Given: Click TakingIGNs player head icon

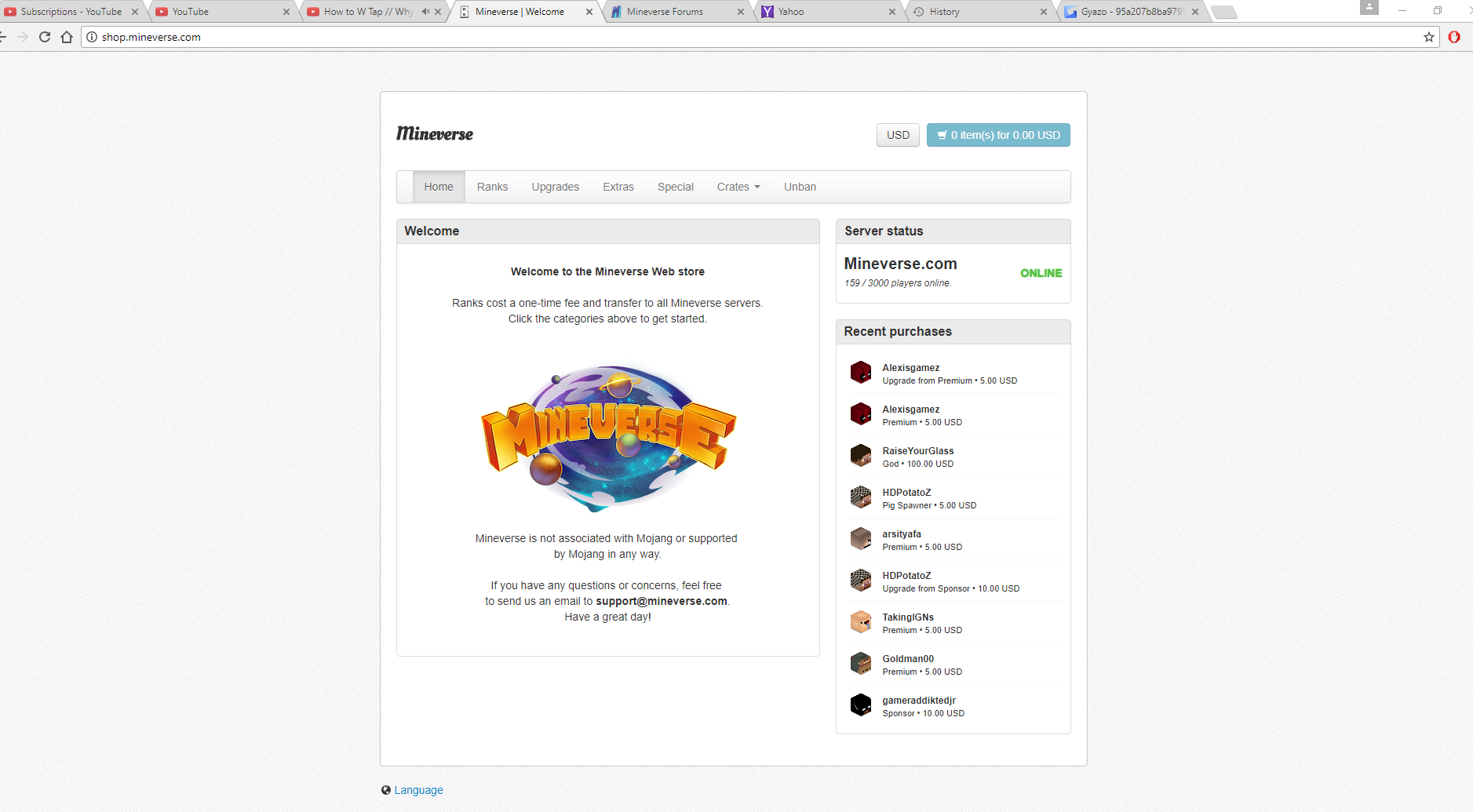Looking at the screenshot, I should (x=861, y=622).
